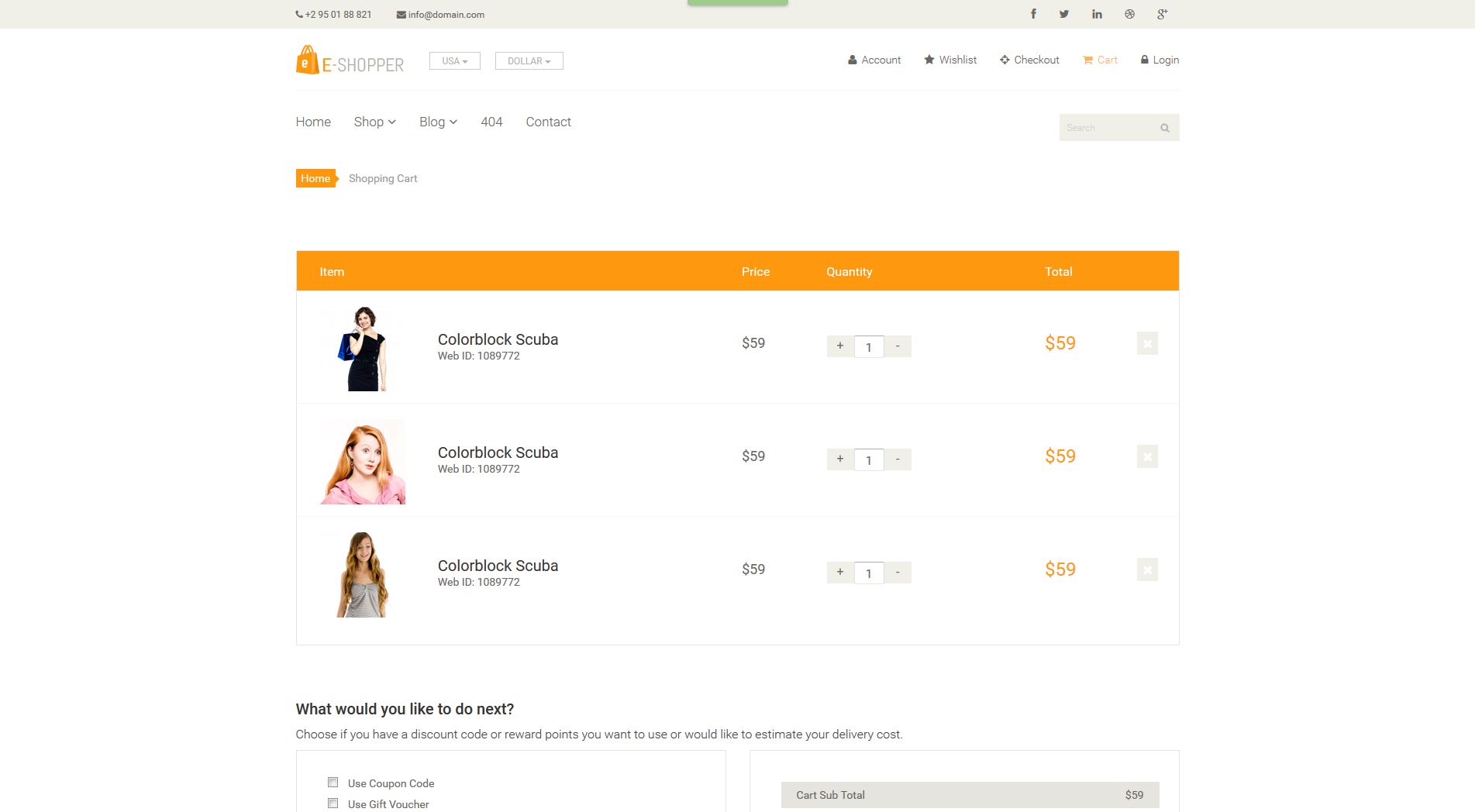Viewport: 1475px width, 812px height.
Task: Expand the Shop menu
Action: click(x=374, y=122)
